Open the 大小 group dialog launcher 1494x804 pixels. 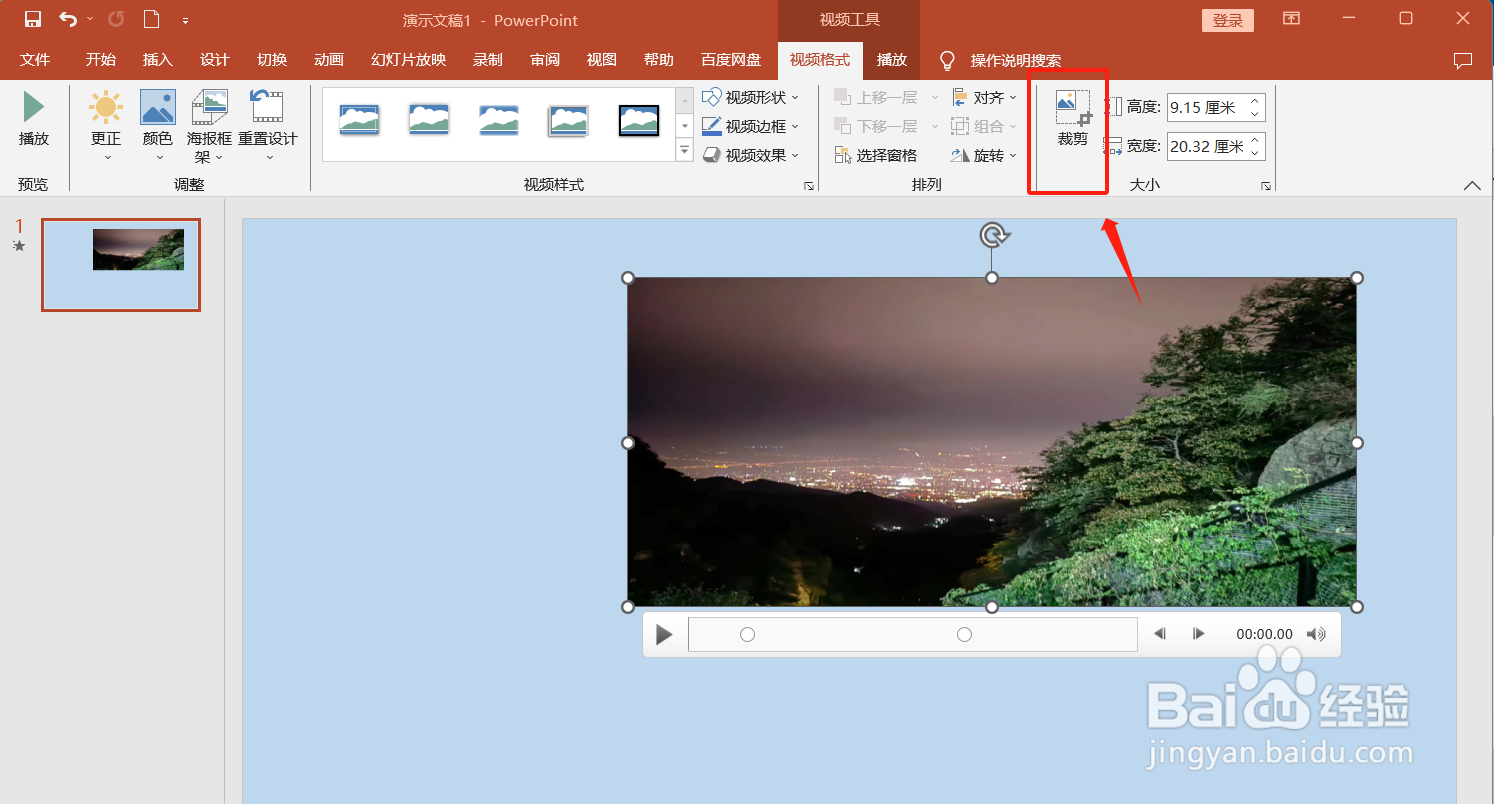pyautogui.click(x=1265, y=186)
